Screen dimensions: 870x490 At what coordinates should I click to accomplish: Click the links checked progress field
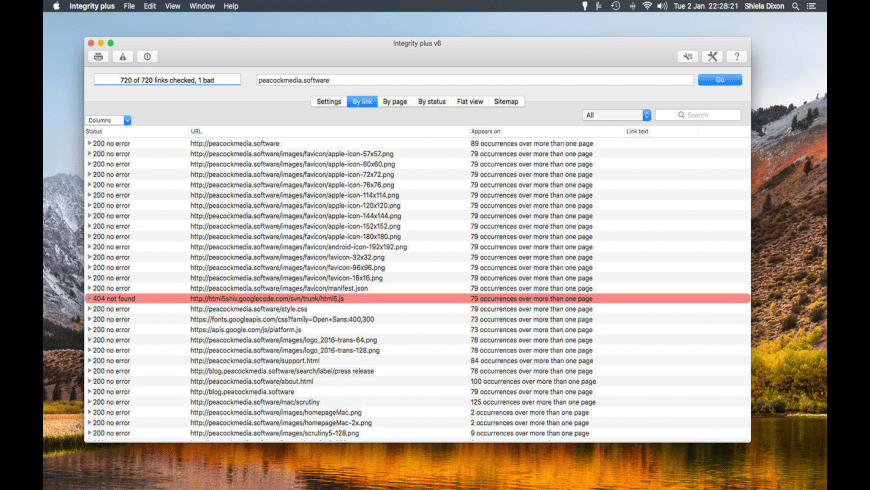click(x=167, y=80)
